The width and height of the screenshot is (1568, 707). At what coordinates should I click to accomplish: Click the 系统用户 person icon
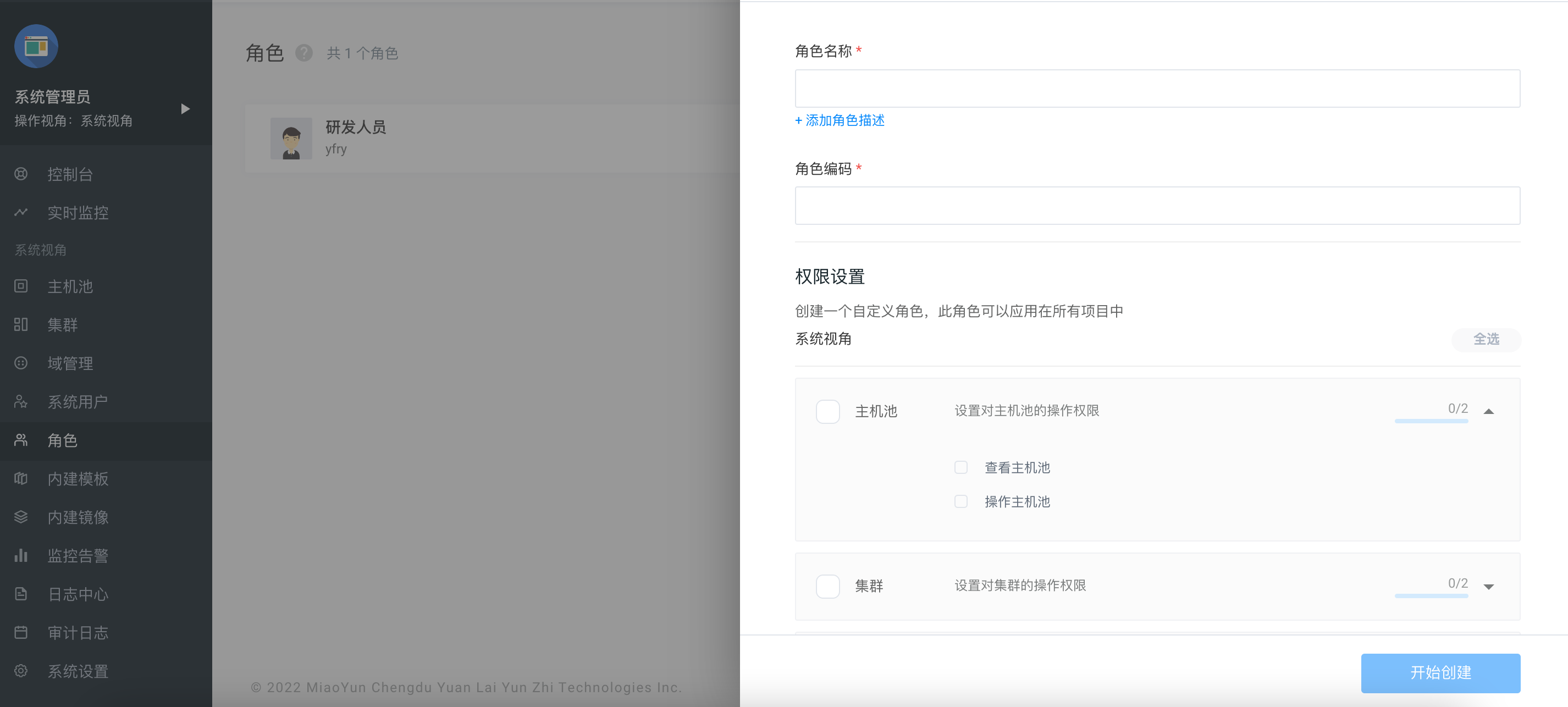click(21, 401)
